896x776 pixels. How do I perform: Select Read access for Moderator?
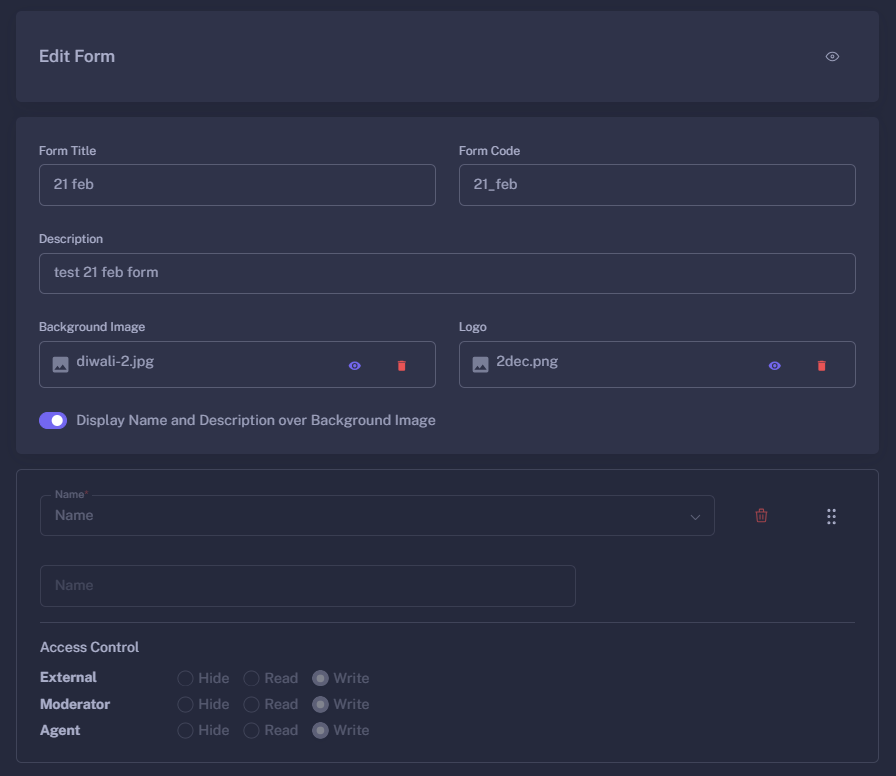click(251, 704)
